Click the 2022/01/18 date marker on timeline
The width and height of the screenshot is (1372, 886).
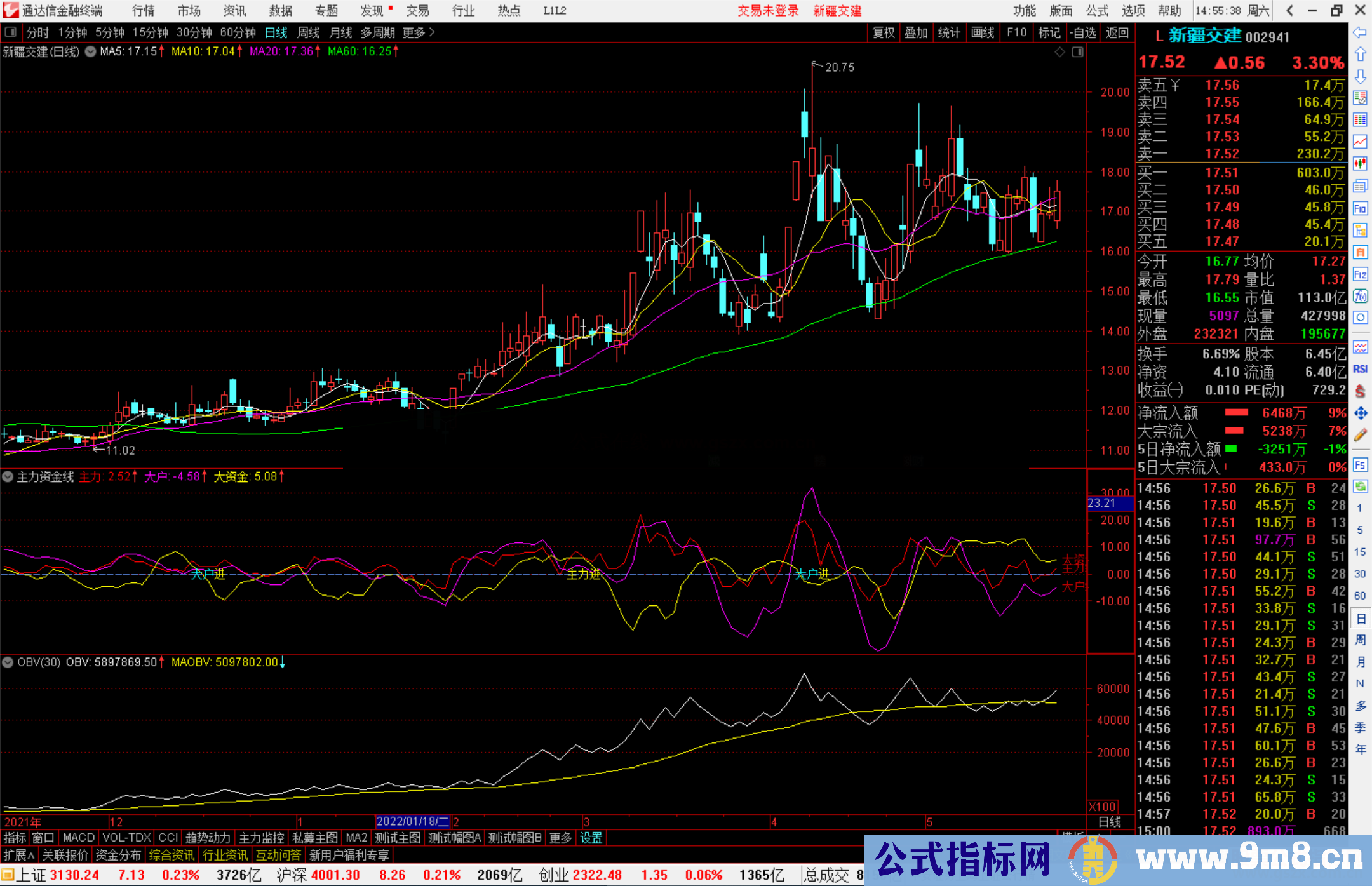click(412, 822)
